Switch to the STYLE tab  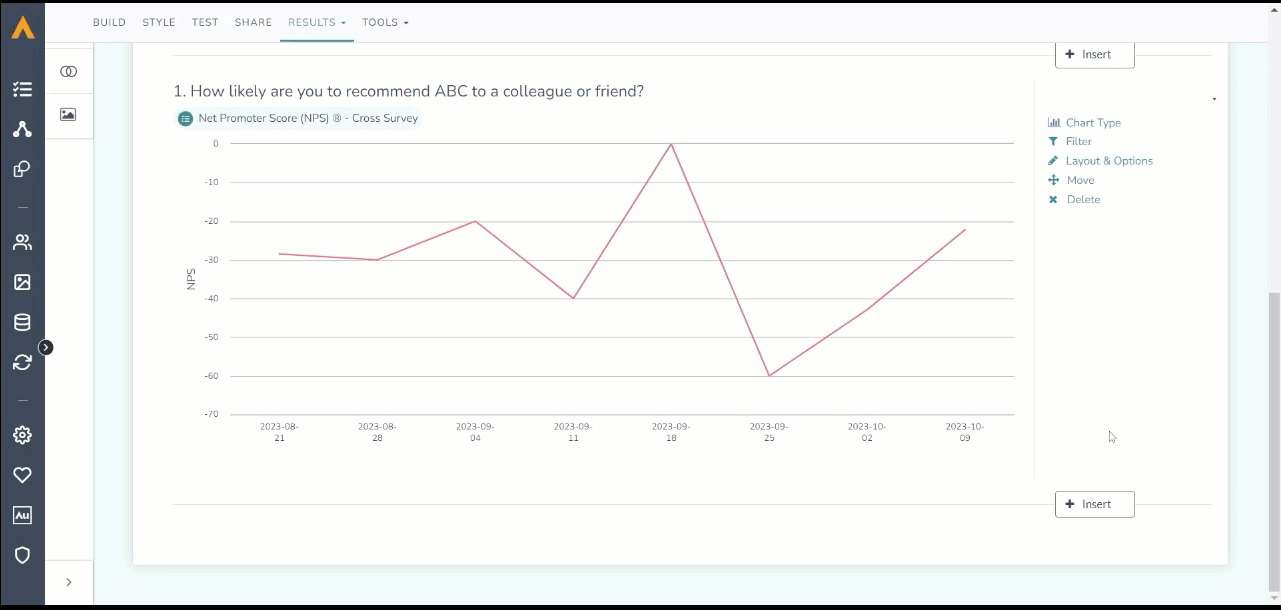pos(159,22)
